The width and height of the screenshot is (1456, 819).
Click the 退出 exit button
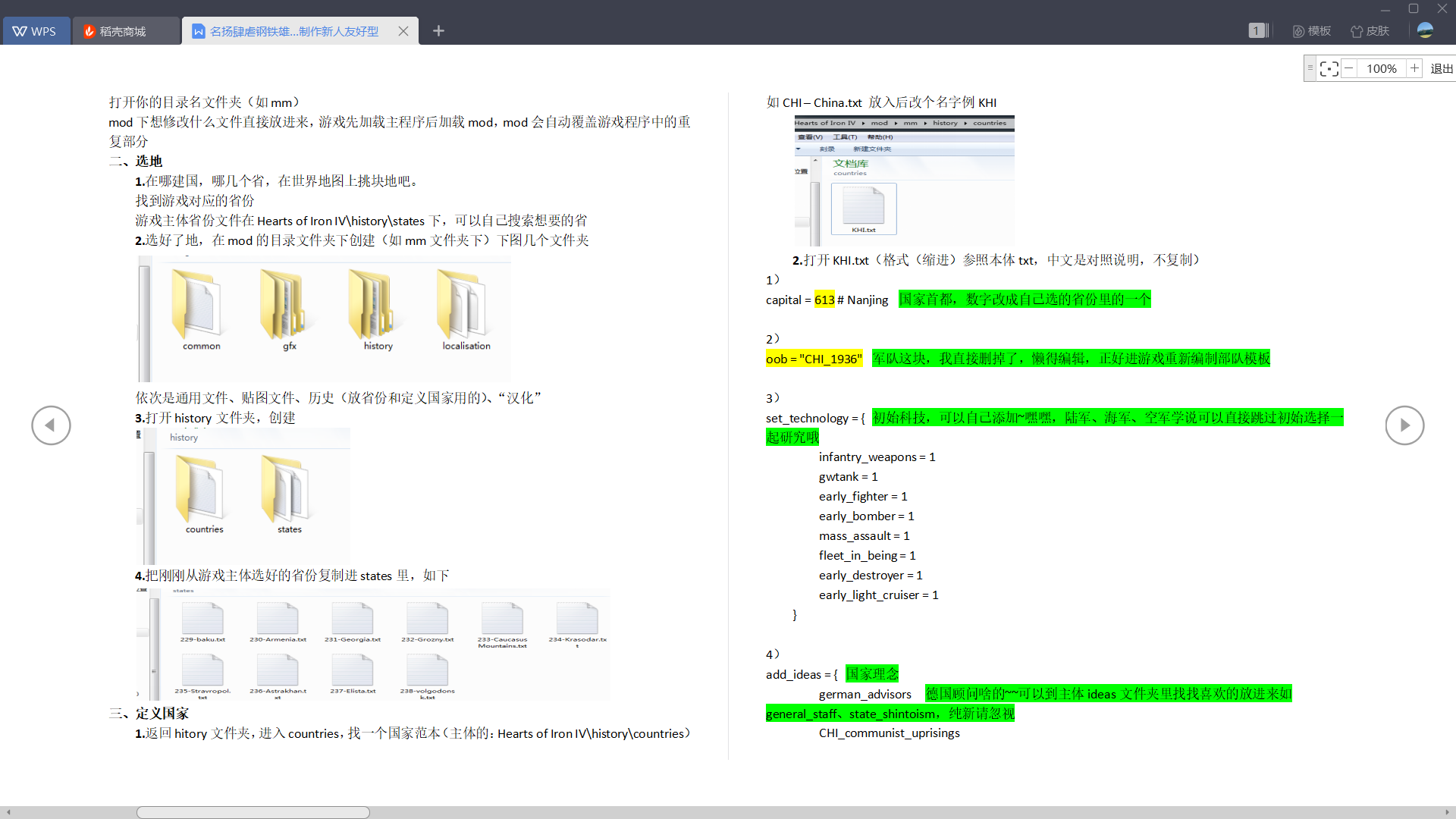pos(1441,67)
